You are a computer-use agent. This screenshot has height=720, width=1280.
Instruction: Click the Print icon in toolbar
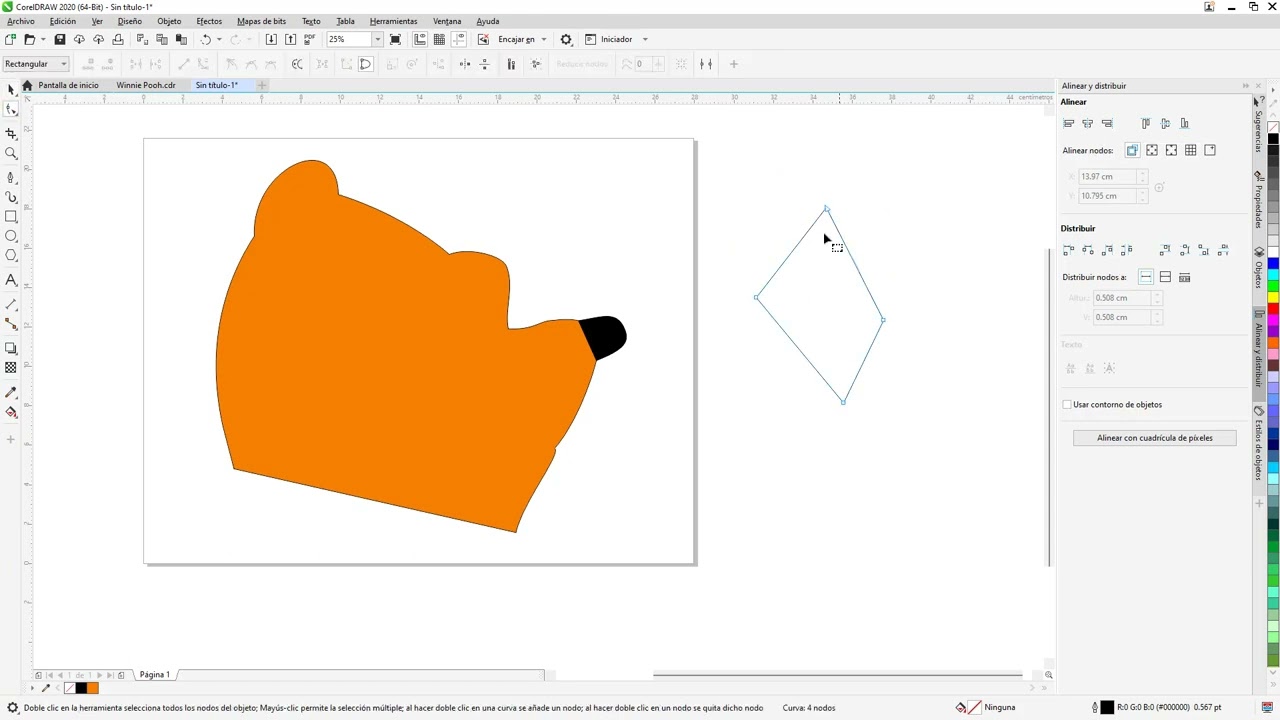(x=118, y=39)
